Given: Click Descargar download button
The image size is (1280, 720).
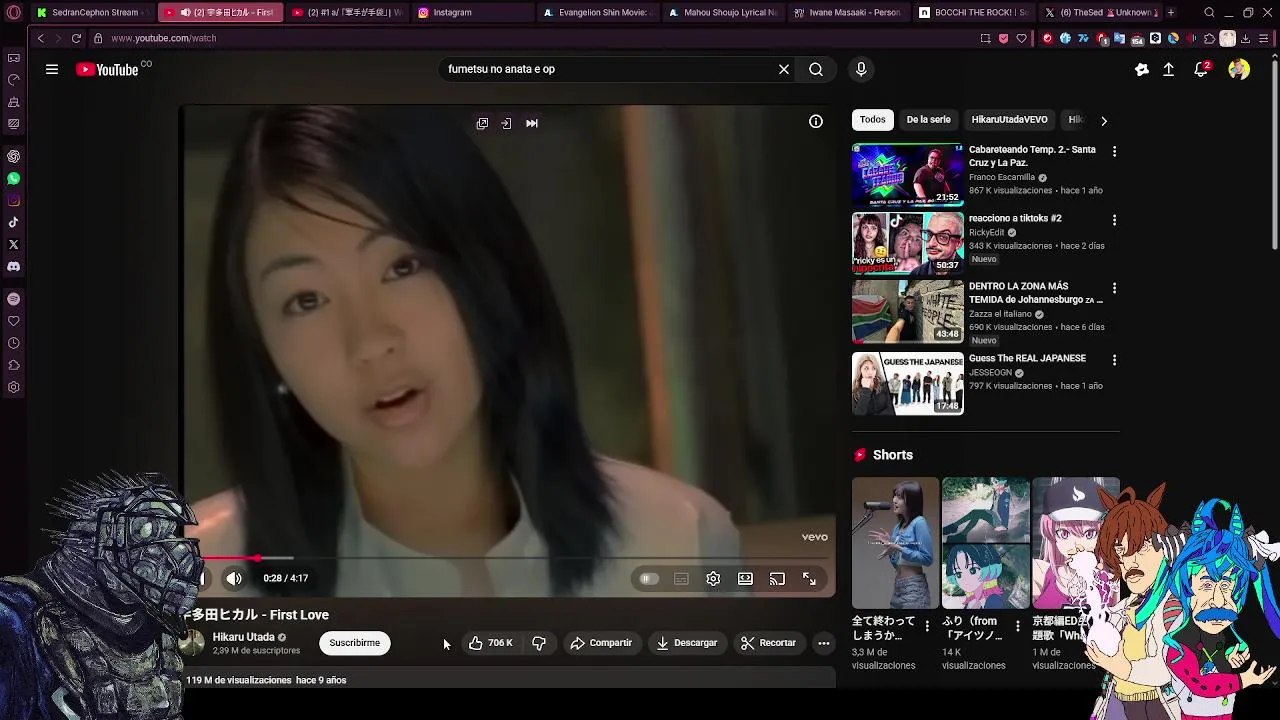Looking at the screenshot, I should coord(686,643).
